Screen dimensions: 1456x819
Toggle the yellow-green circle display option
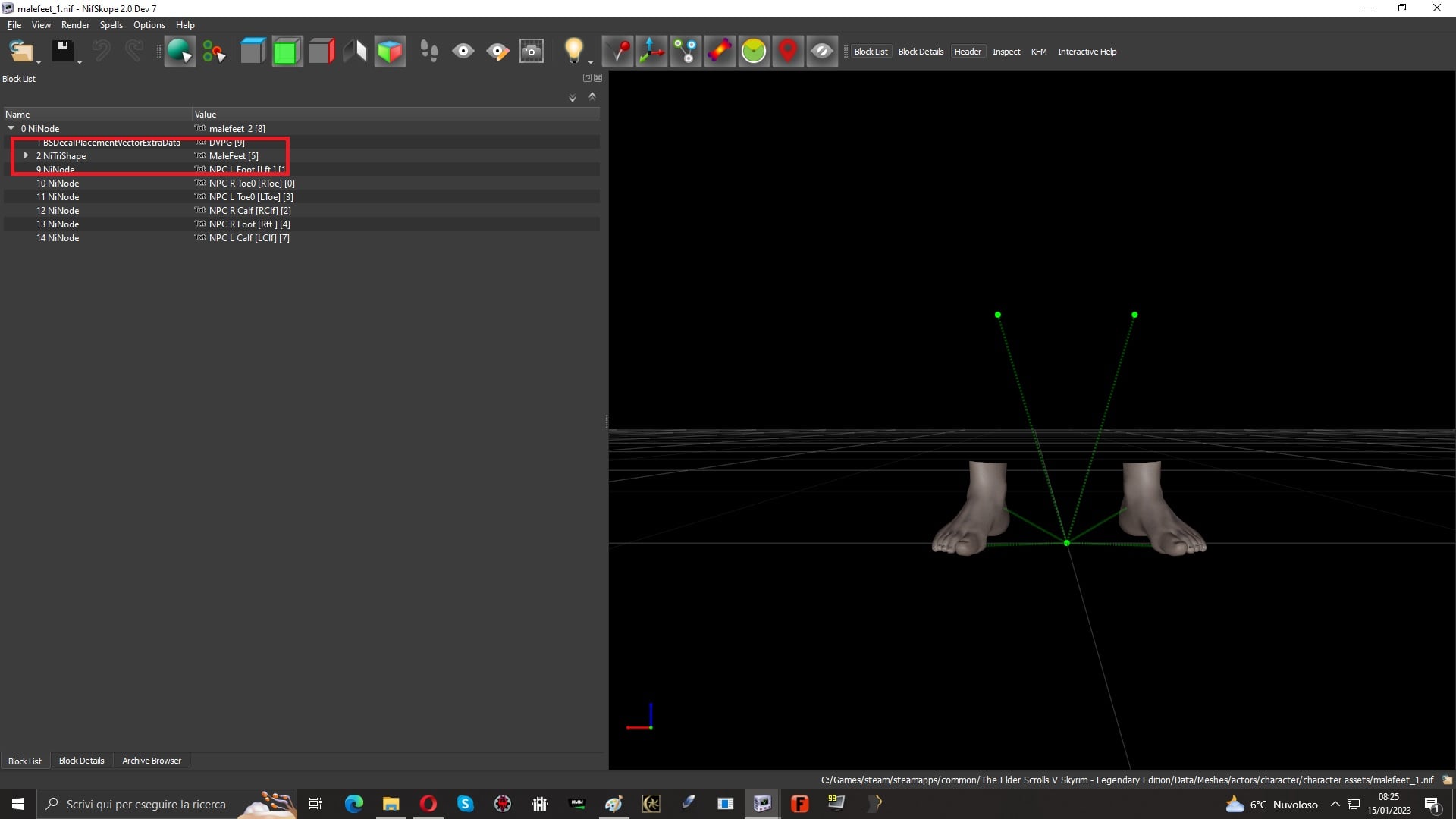pos(754,52)
